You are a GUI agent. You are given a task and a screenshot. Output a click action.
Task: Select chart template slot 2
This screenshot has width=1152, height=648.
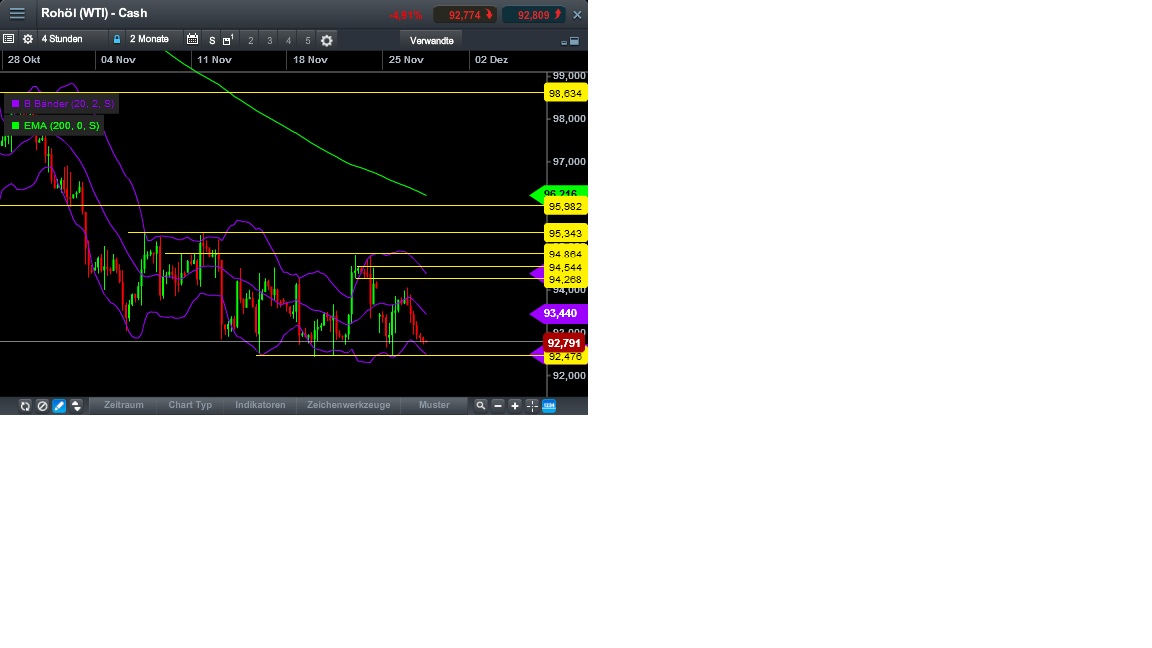pos(249,40)
